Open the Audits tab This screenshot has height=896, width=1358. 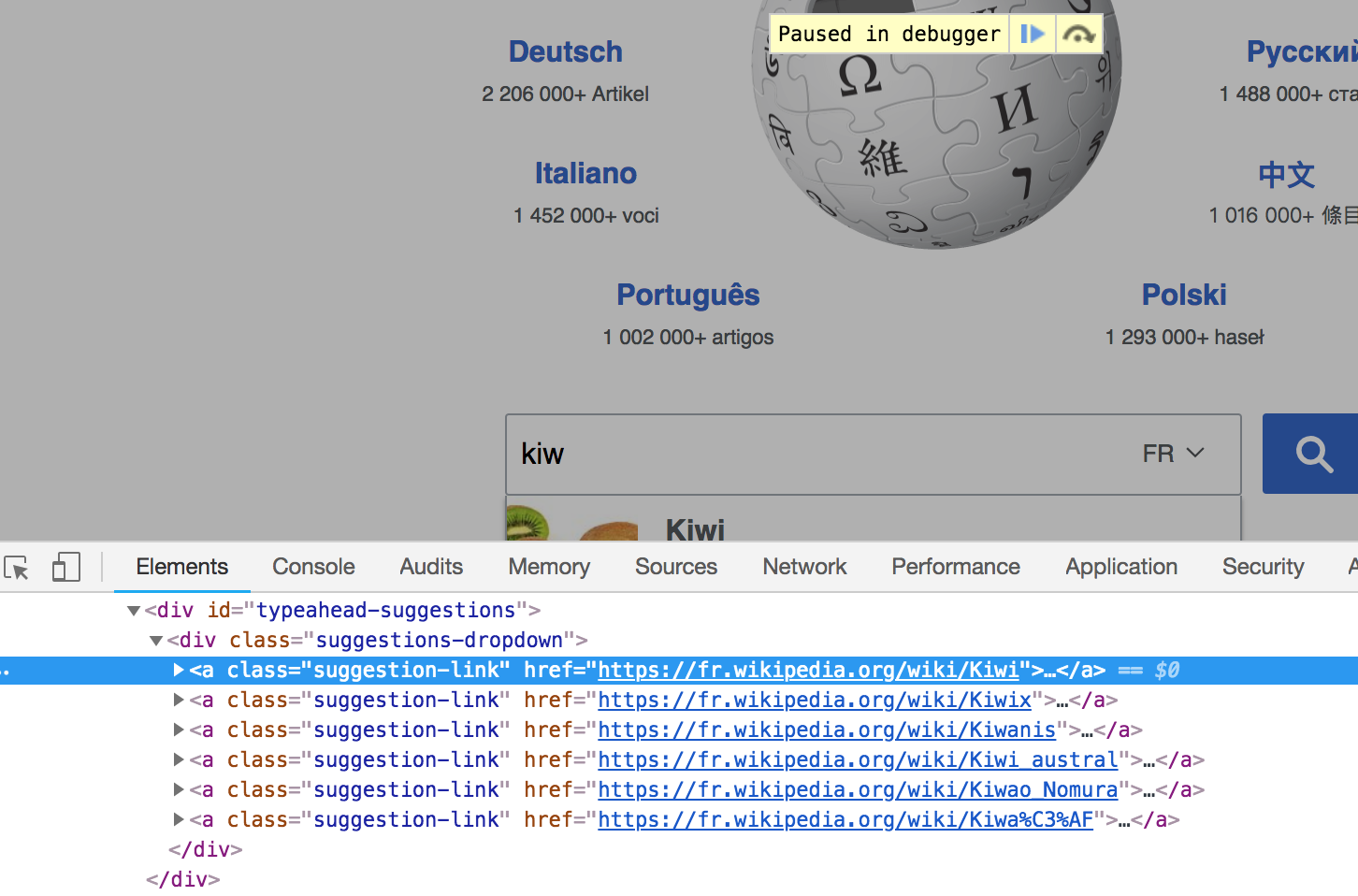pos(431,567)
